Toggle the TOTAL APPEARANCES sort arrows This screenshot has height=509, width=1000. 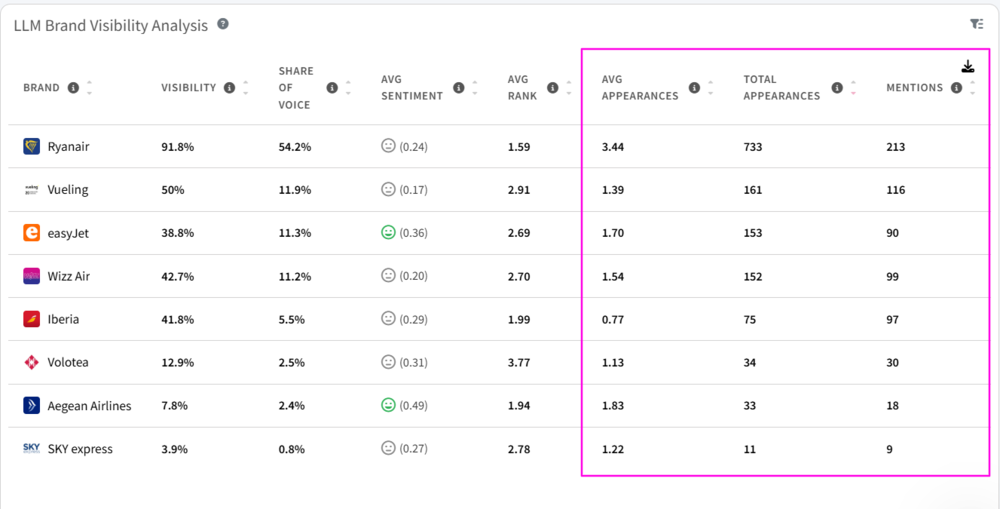point(853,87)
